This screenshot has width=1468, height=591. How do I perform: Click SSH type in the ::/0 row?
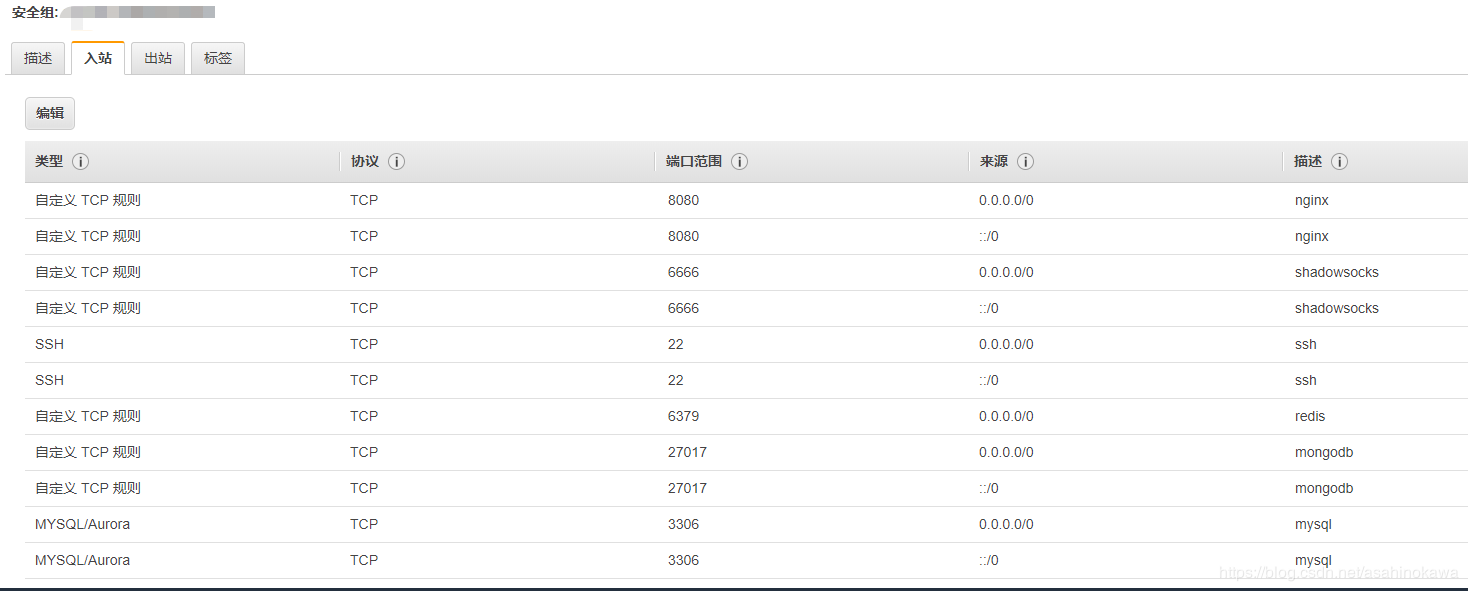point(49,380)
